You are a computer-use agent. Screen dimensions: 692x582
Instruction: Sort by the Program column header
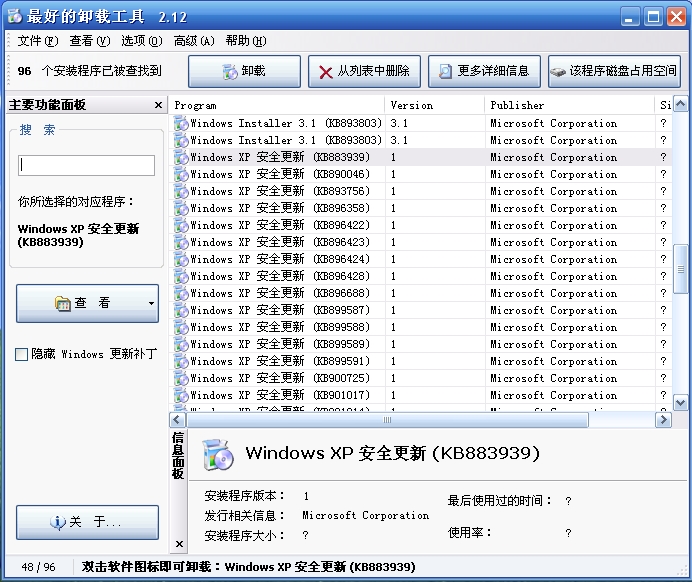point(277,105)
